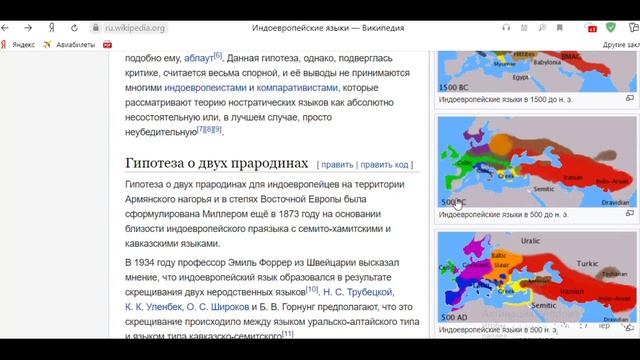The width and height of the screenshot is (640, 360).
Task: Open the 500 BC map thumbnail
Action: point(537,162)
